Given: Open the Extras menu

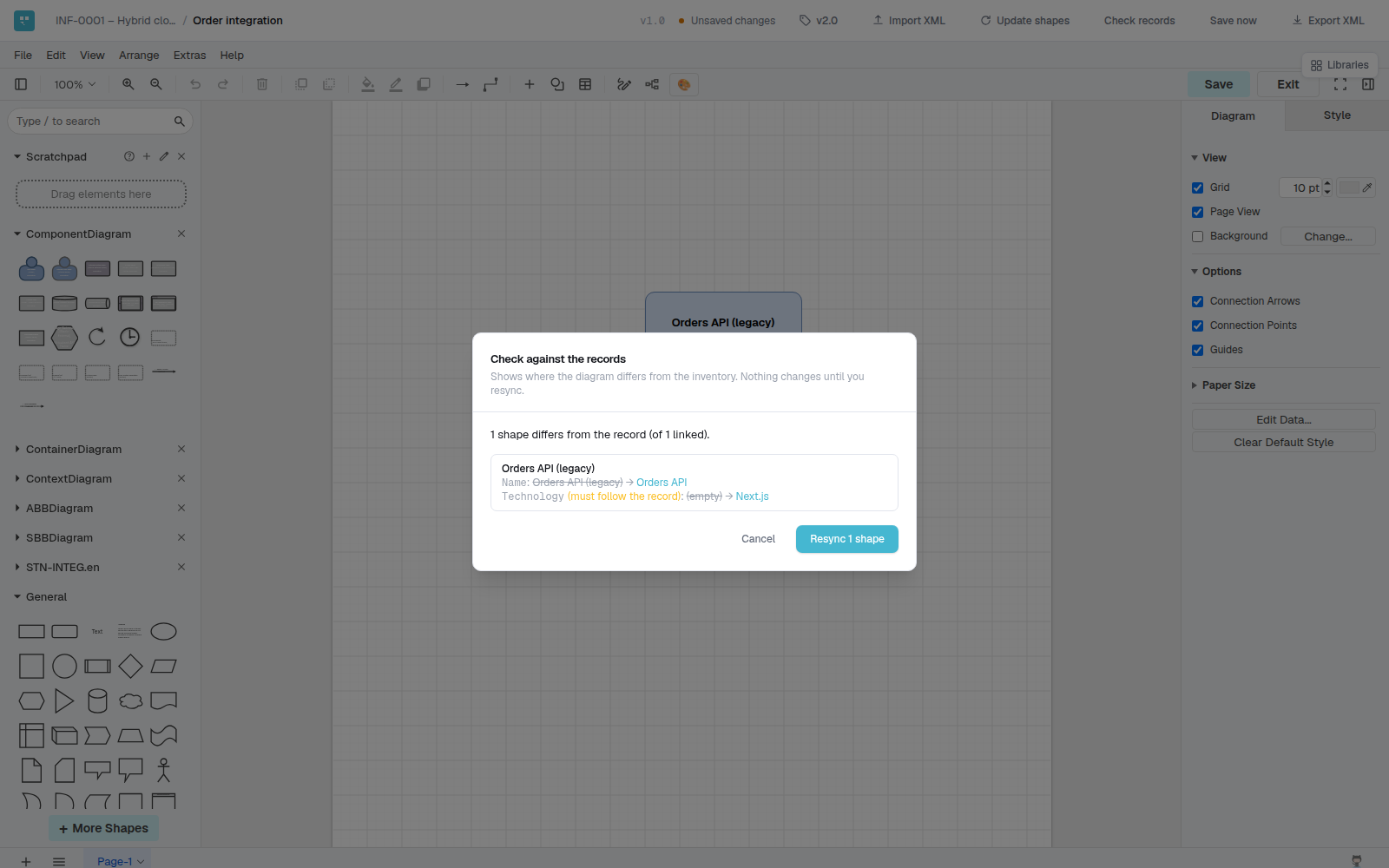Looking at the screenshot, I should pos(189,55).
